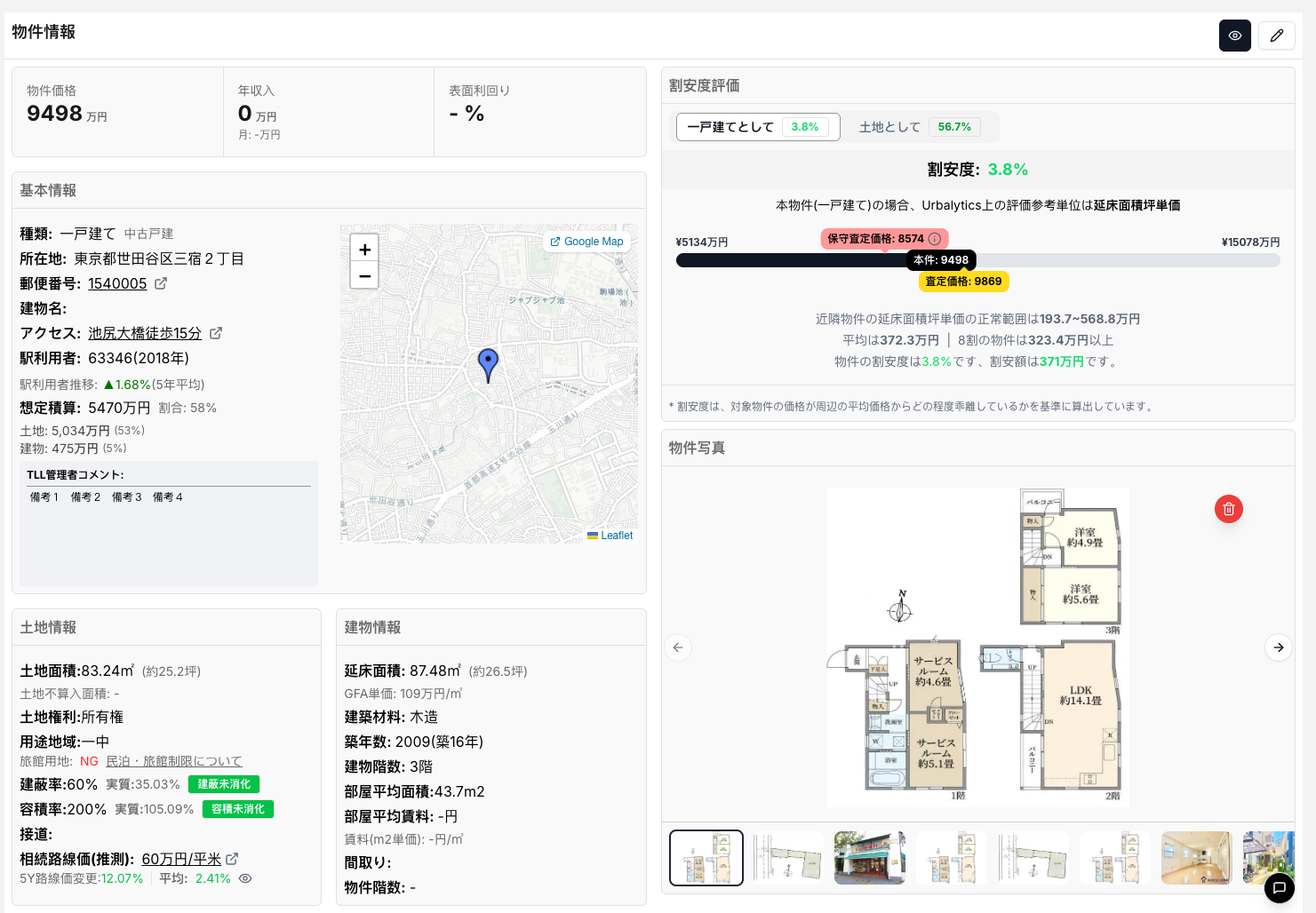Click the 中古戸建 label beside 一戸建て
1316x913 pixels.
[148, 234]
